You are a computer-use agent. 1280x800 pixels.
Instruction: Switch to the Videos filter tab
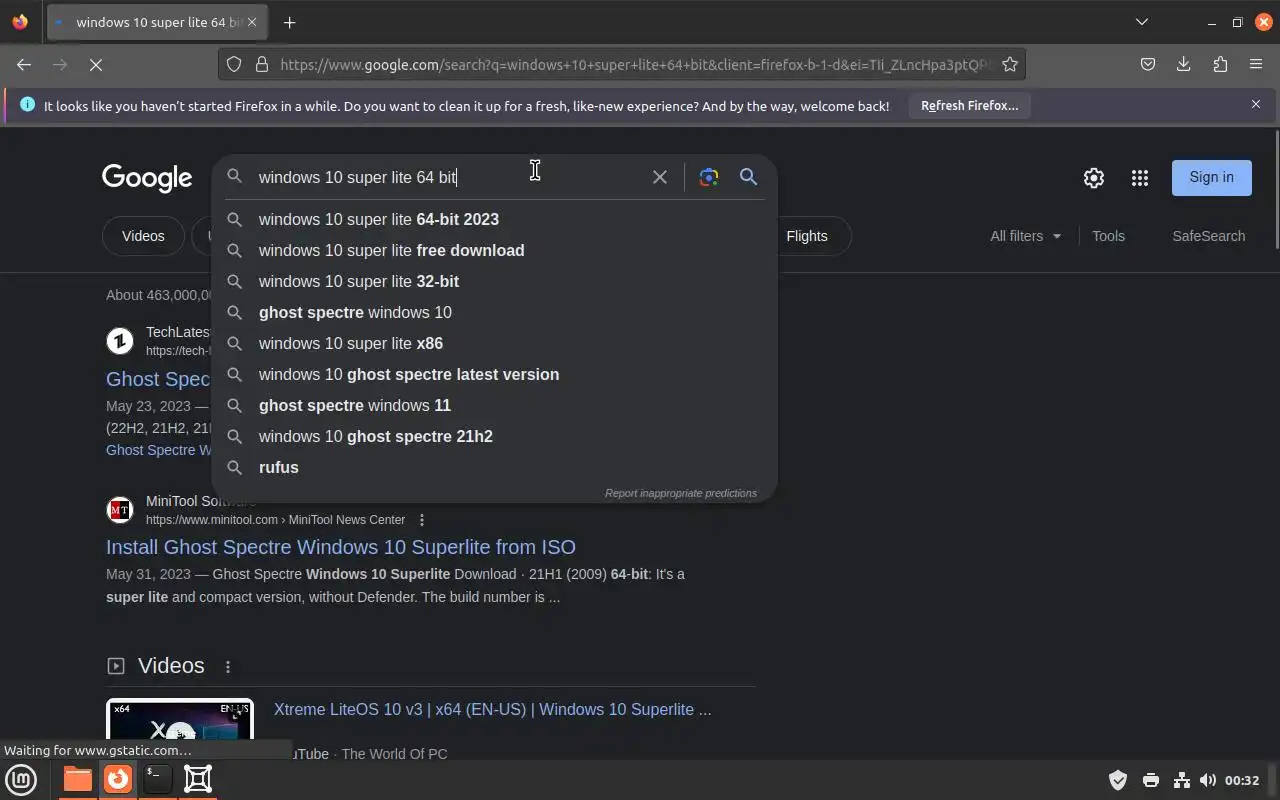[143, 236]
